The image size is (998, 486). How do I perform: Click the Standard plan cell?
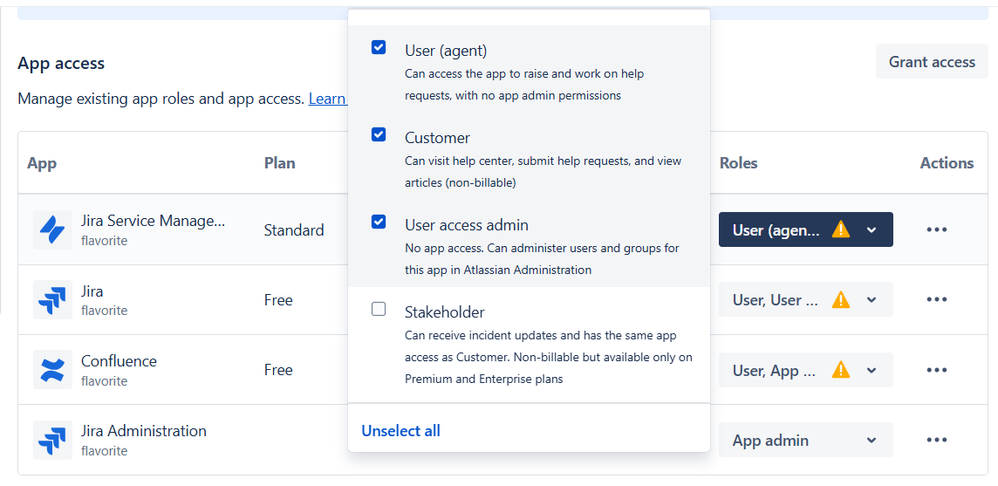(x=294, y=230)
